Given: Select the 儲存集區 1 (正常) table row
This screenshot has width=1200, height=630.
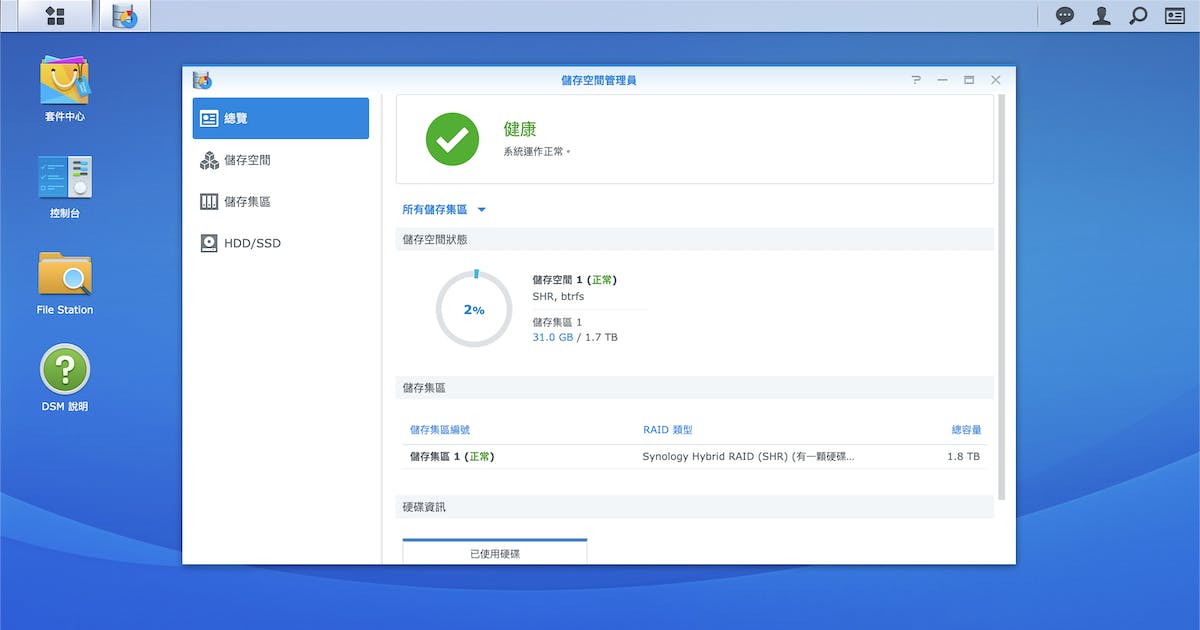Looking at the screenshot, I should pyautogui.click(x=694, y=457).
